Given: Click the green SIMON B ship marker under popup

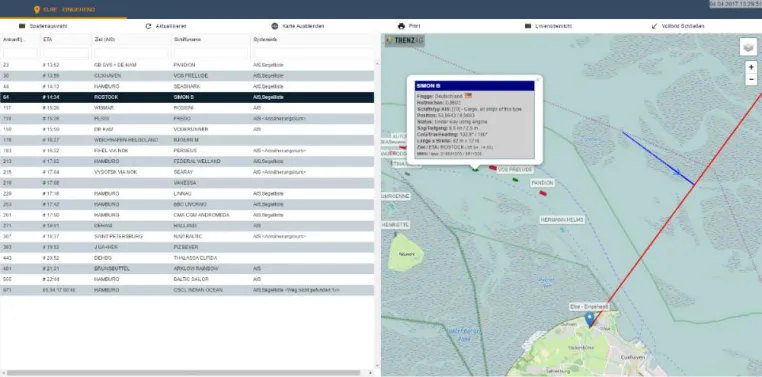Looking at the screenshot, I should (x=475, y=169).
